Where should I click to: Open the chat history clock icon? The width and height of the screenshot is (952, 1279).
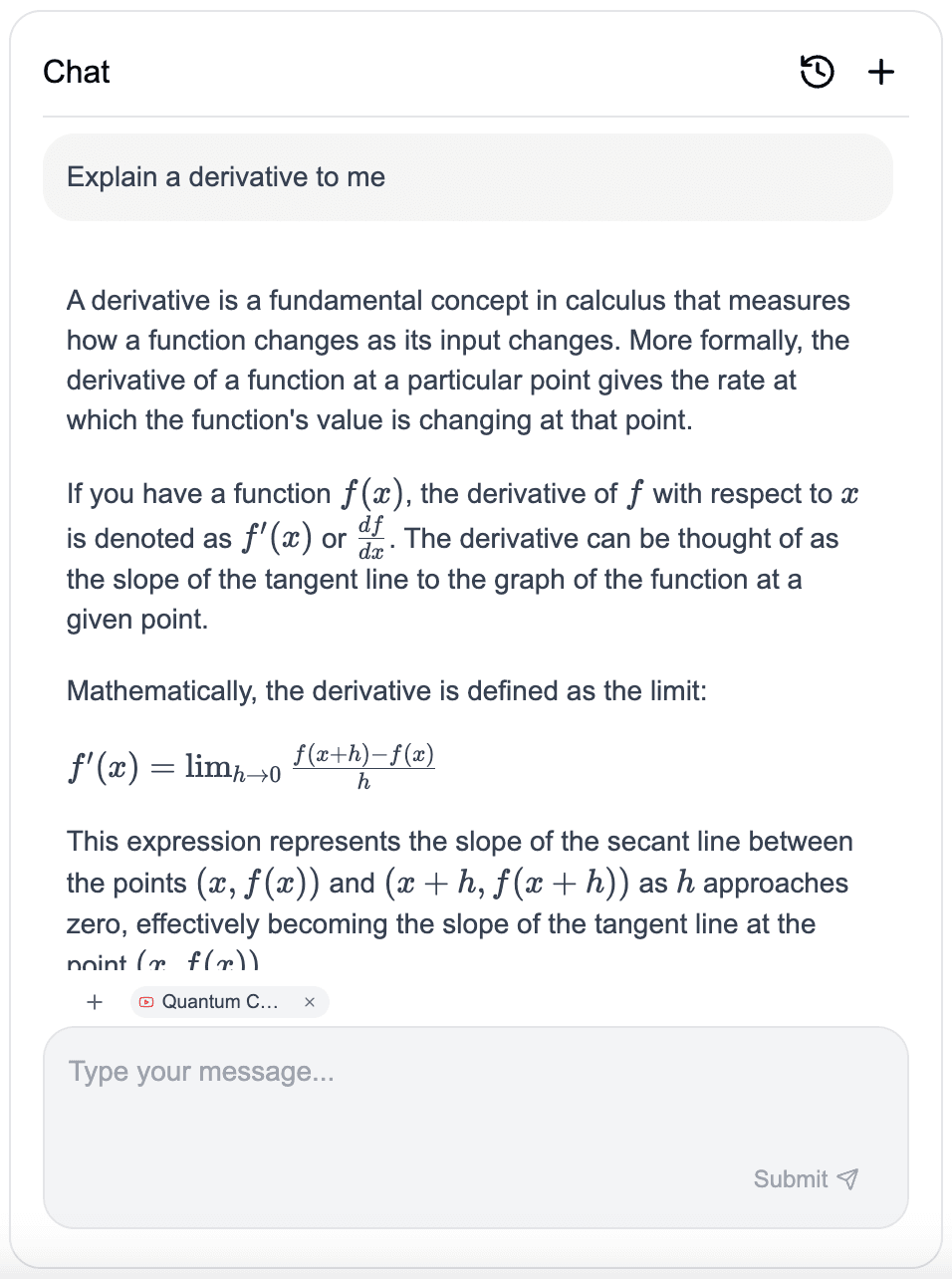coord(817,72)
